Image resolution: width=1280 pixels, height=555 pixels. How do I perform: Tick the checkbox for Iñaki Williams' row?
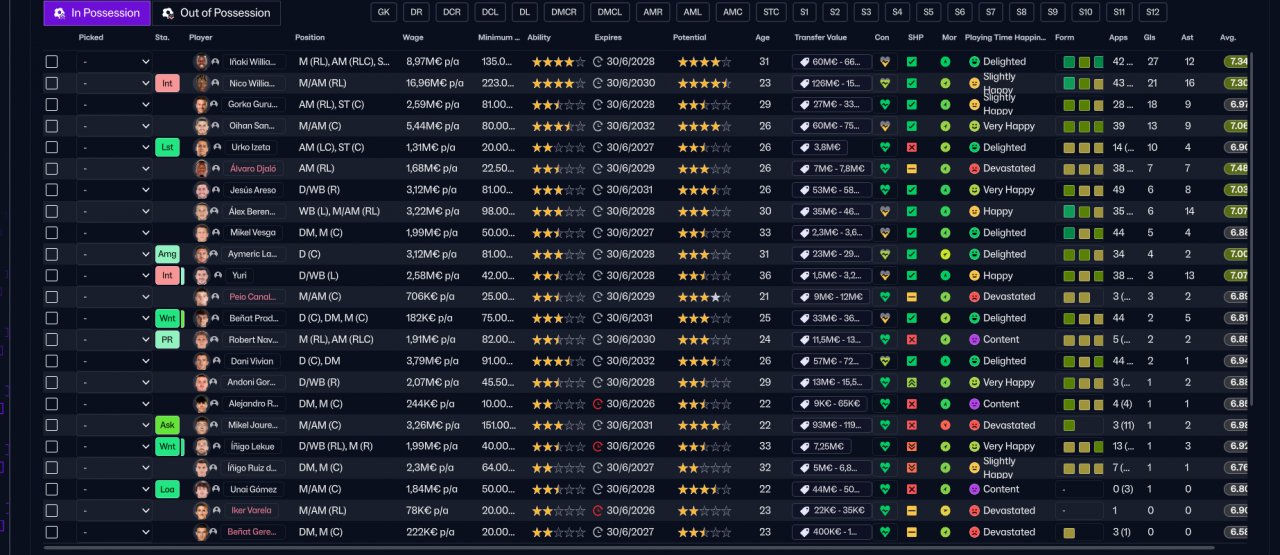click(52, 62)
